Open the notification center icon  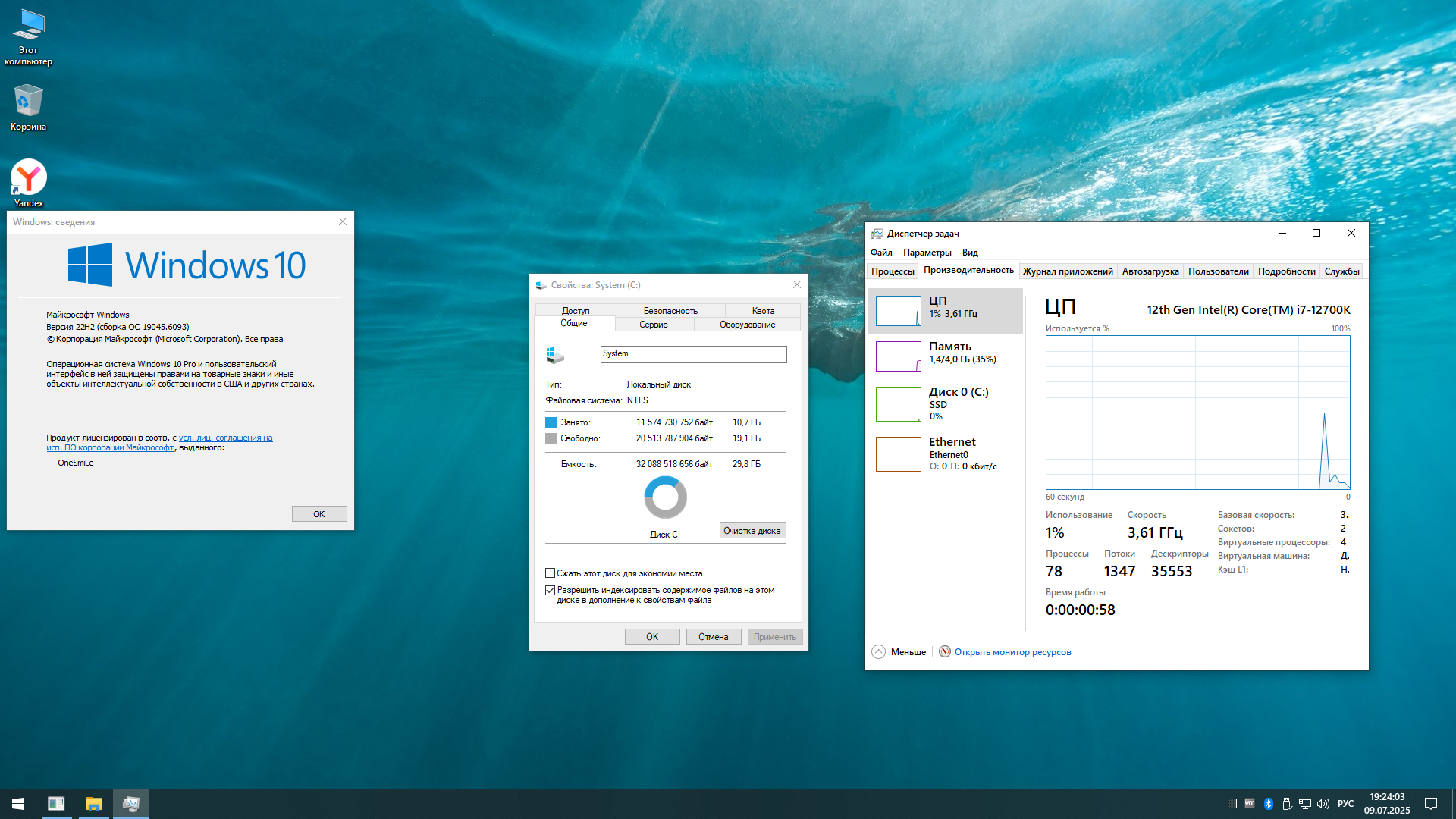click(1431, 804)
